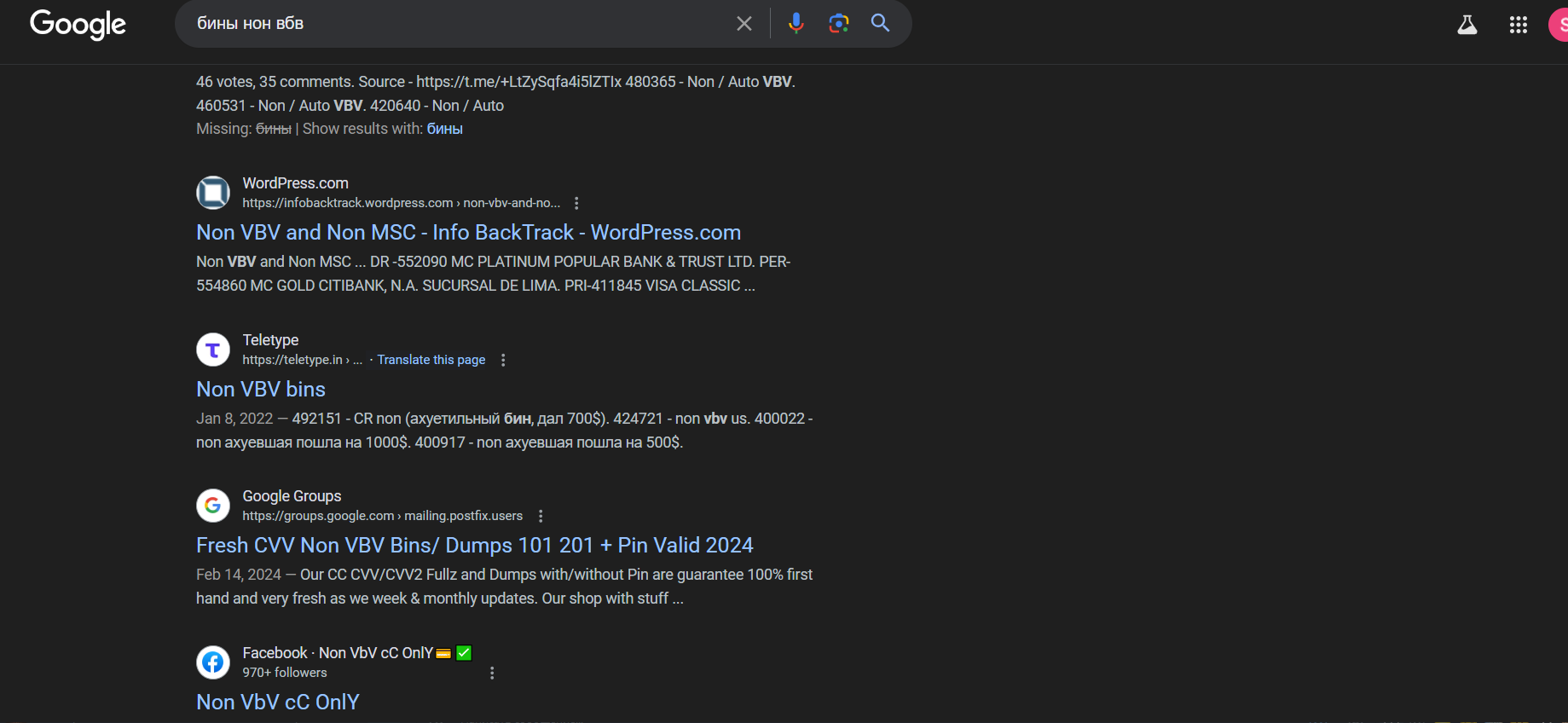Open more options for WordPress result

point(576,203)
